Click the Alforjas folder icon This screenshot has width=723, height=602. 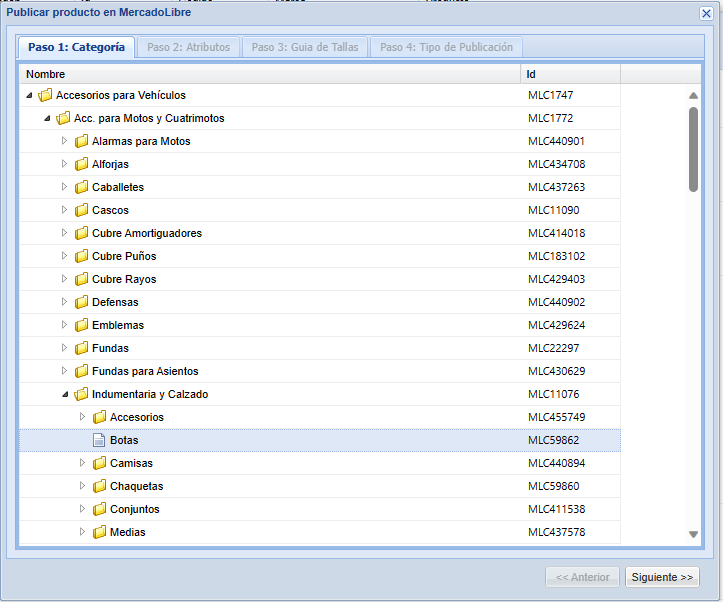[x=81, y=164]
